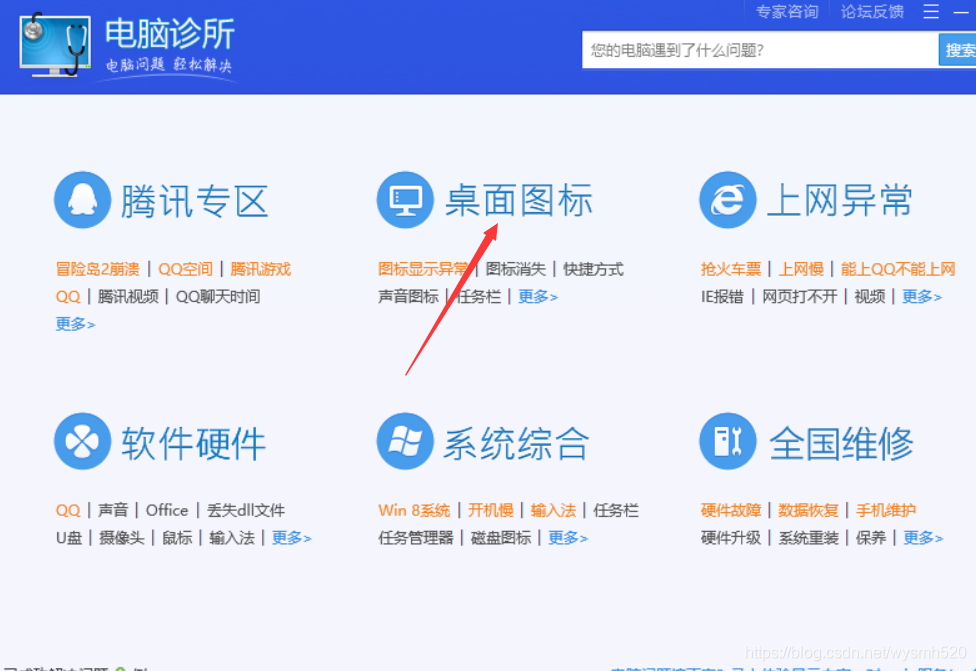Select 输入法 link under 软件硬件
This screenshot has height=671, width=976.
coord(232,538)
